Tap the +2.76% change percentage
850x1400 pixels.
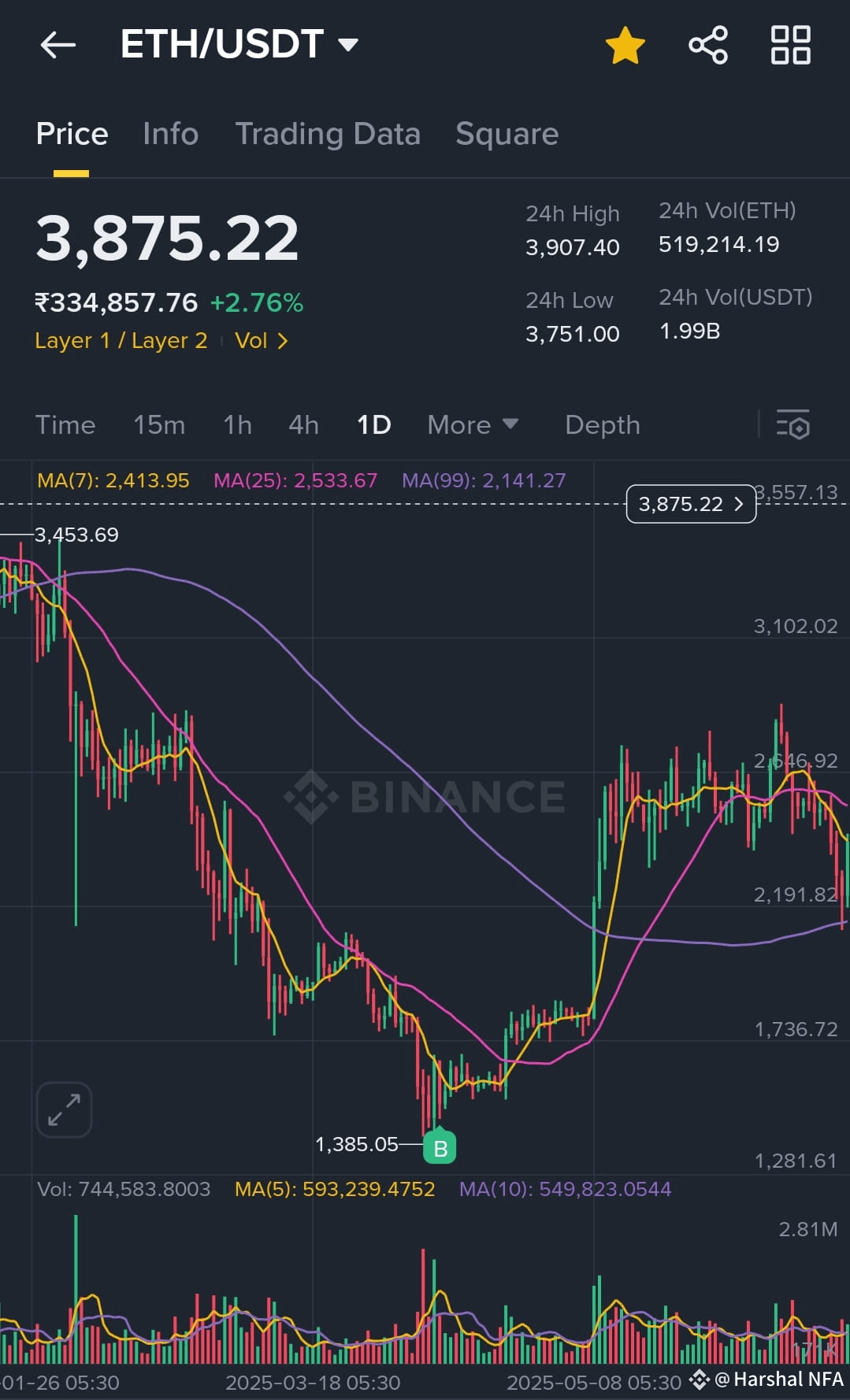click(256, 302)
